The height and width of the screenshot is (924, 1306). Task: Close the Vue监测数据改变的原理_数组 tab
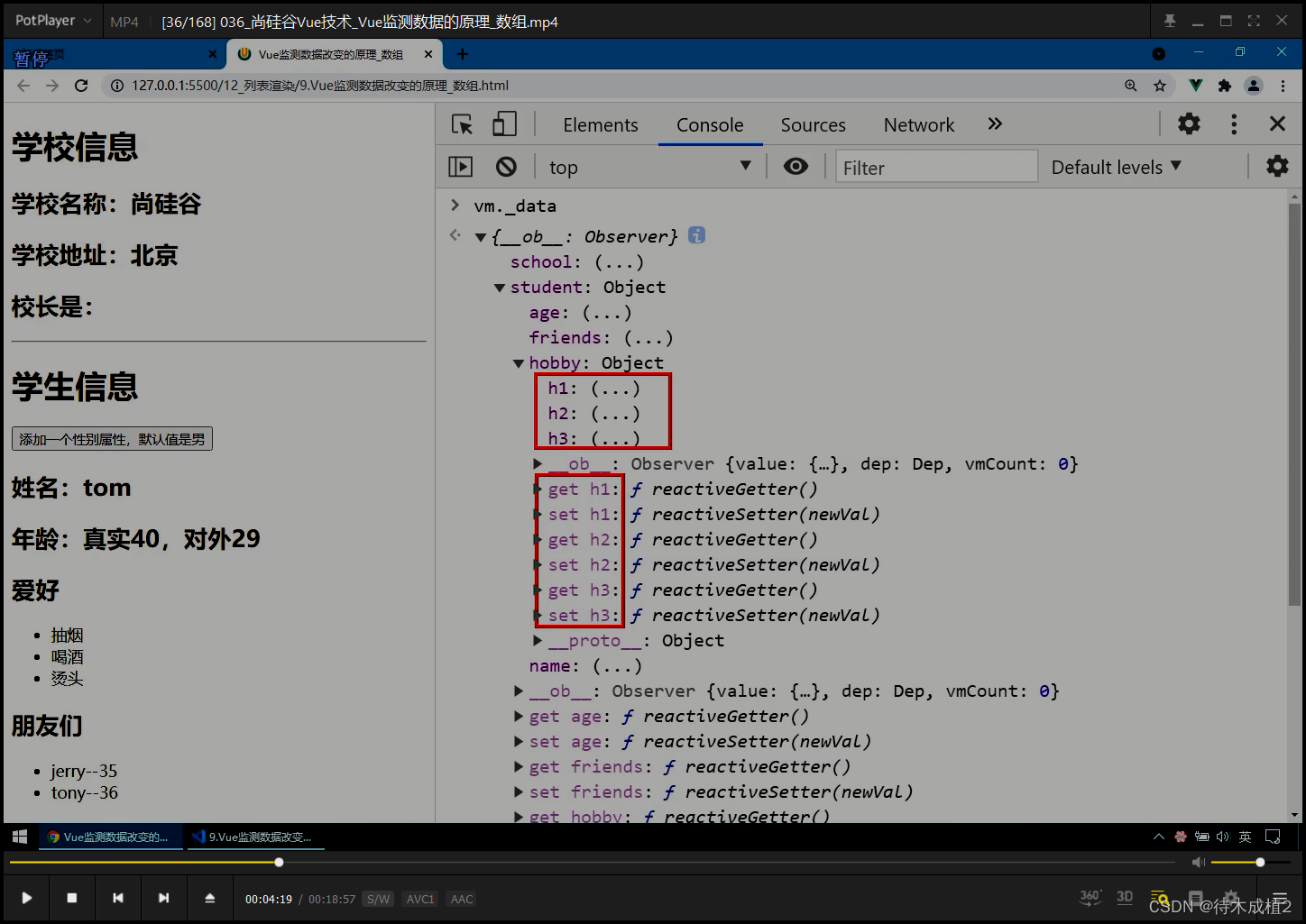pyautogui.click(x=428, y=54)
